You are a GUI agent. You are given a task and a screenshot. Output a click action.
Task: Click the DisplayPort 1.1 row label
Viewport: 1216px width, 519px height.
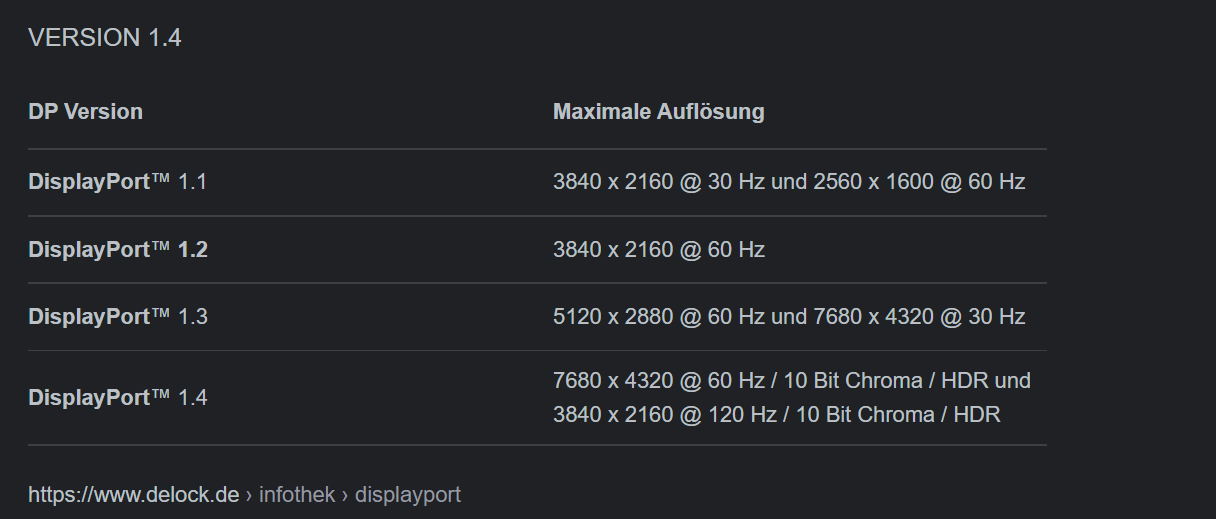coord(117,182)
